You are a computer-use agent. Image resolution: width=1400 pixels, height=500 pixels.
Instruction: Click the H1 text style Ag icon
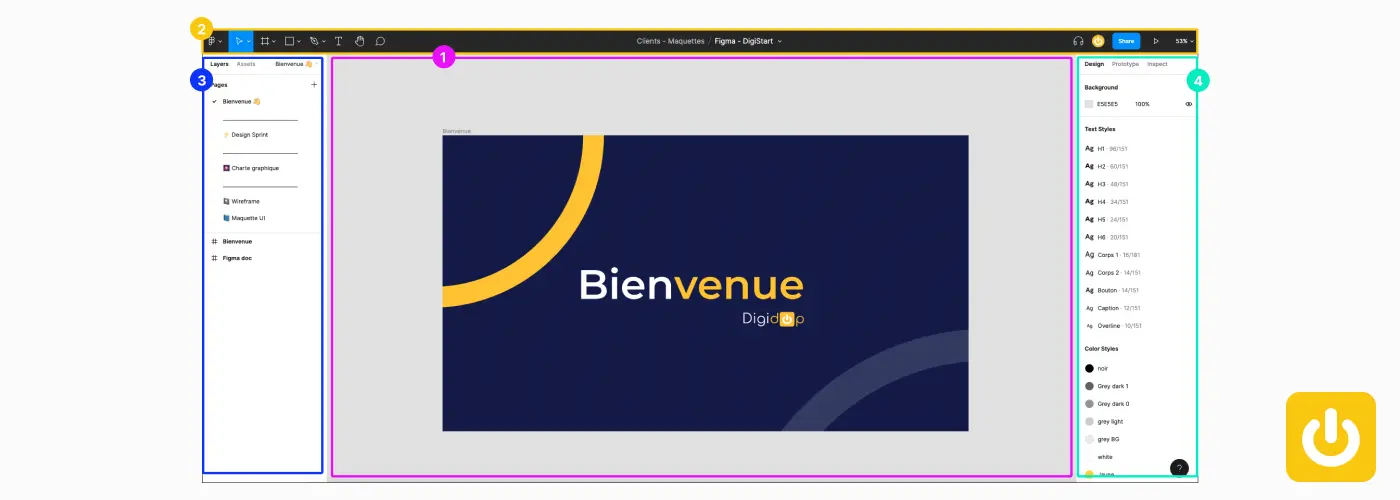[1089, 148]
